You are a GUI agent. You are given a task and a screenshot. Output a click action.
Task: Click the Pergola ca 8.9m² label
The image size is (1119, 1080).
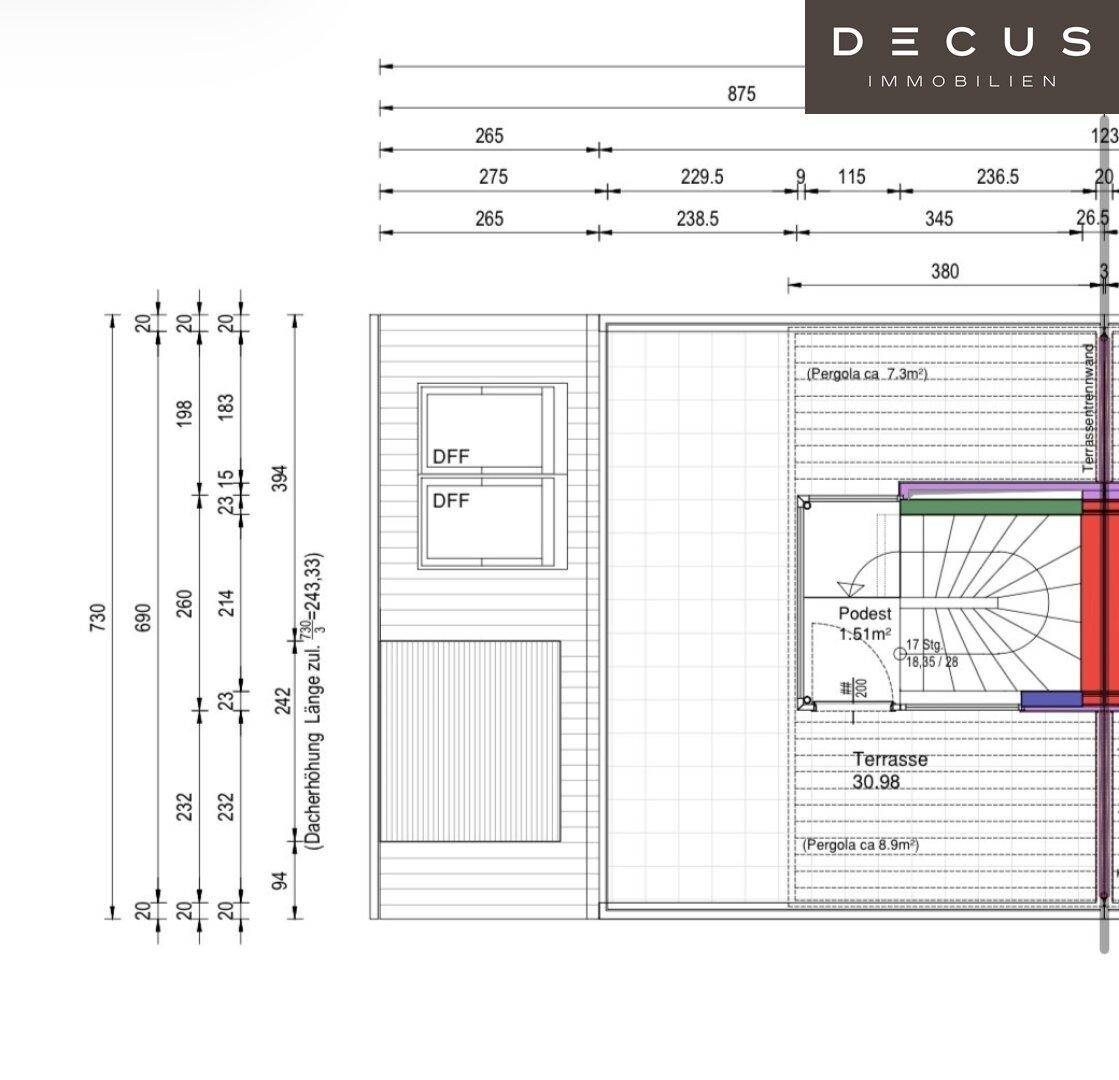[861, 844]
